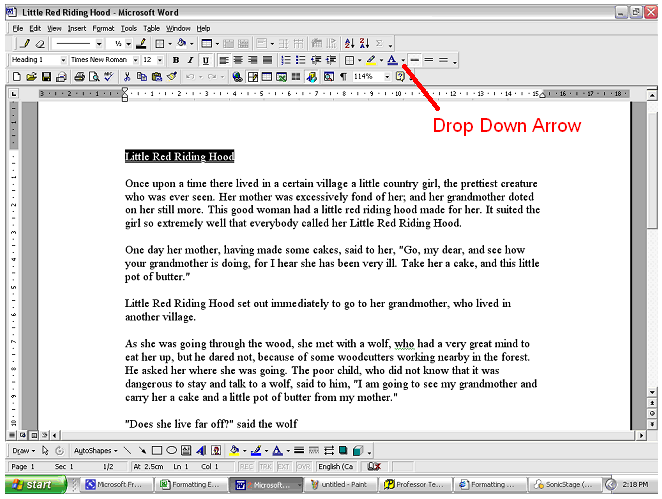Open the Table menu
662x499 pixels.
click(151, 29)
